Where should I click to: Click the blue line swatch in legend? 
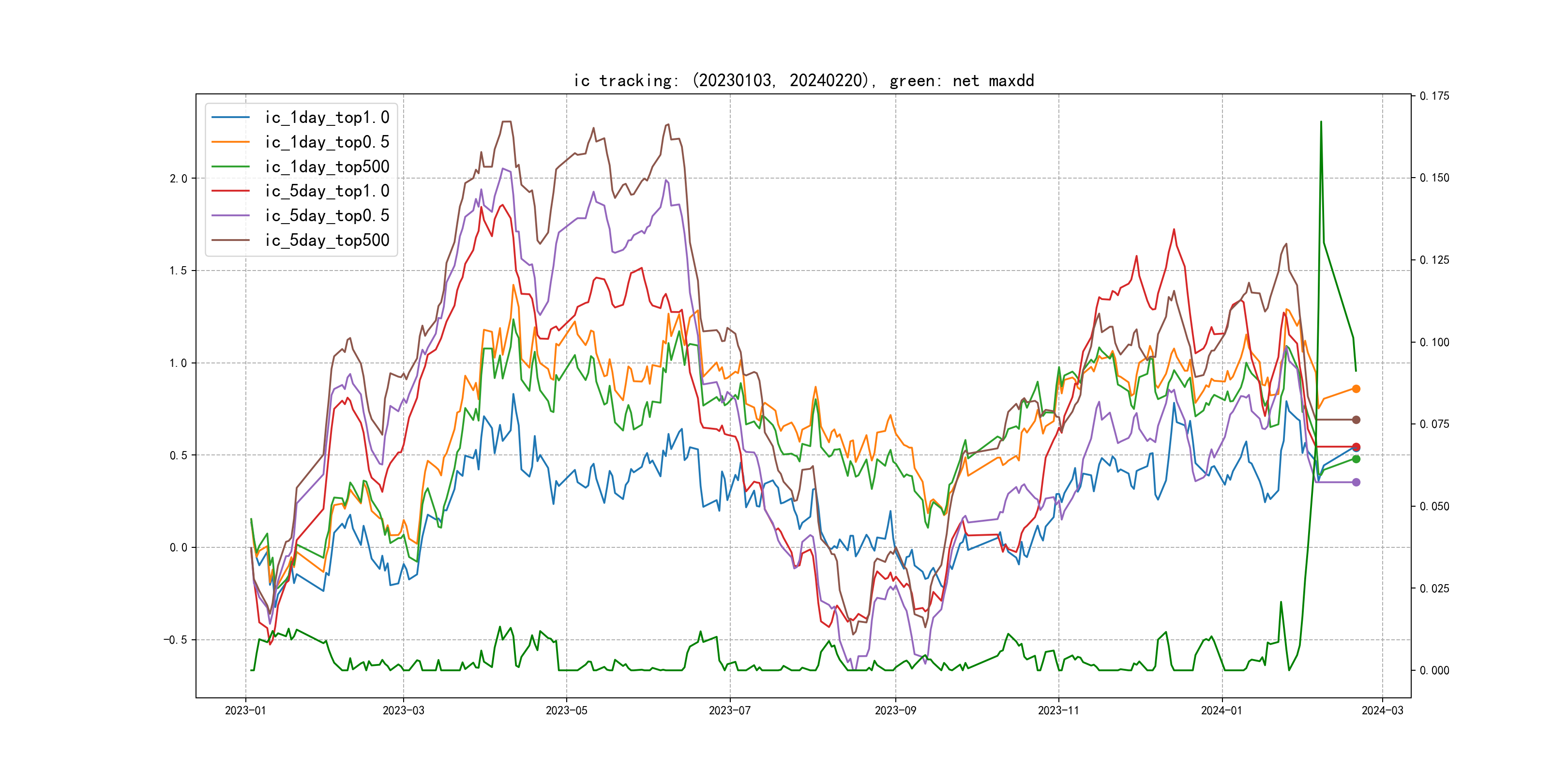click(x=230, y=118)
